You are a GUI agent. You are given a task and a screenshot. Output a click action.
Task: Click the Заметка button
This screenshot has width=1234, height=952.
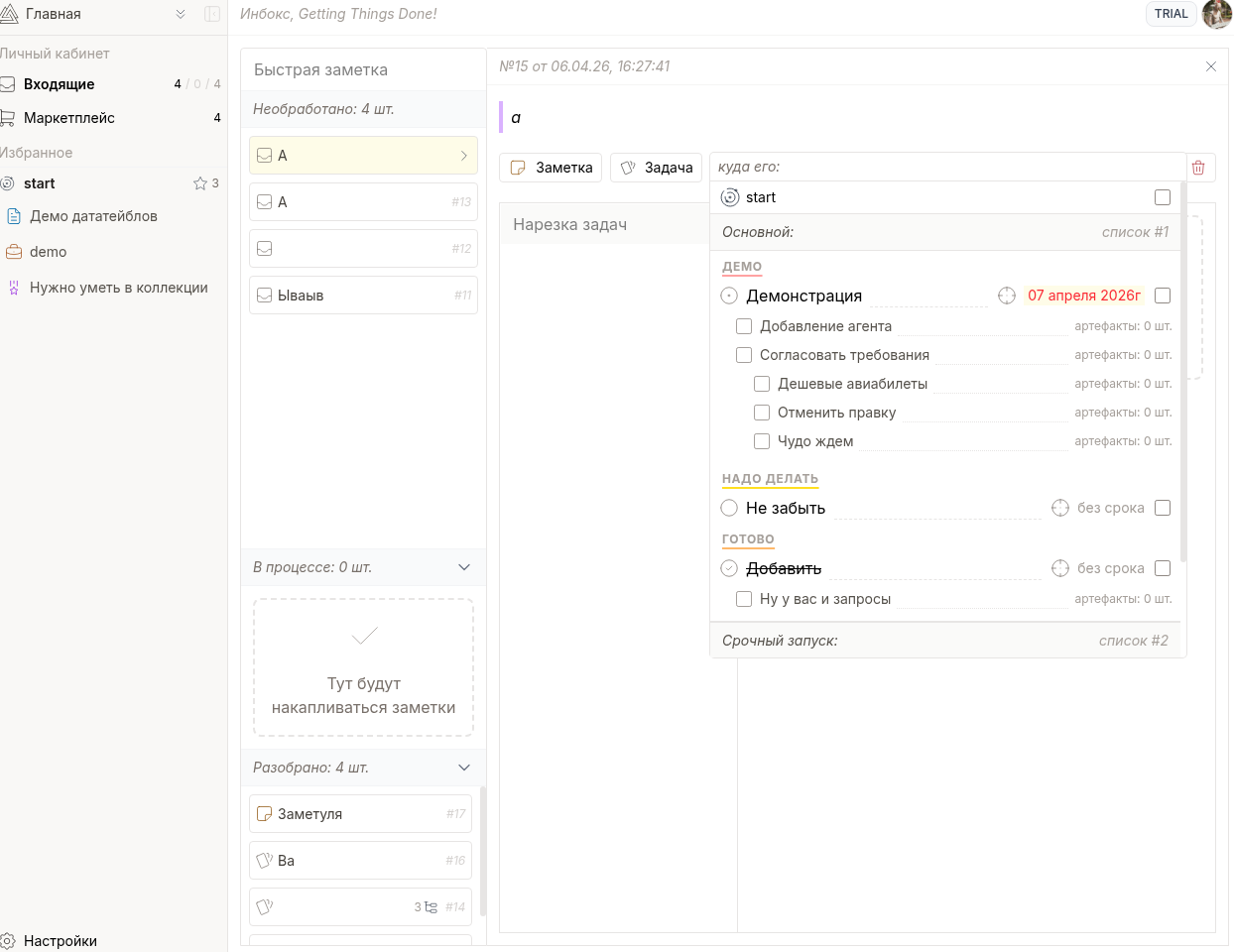551,168
